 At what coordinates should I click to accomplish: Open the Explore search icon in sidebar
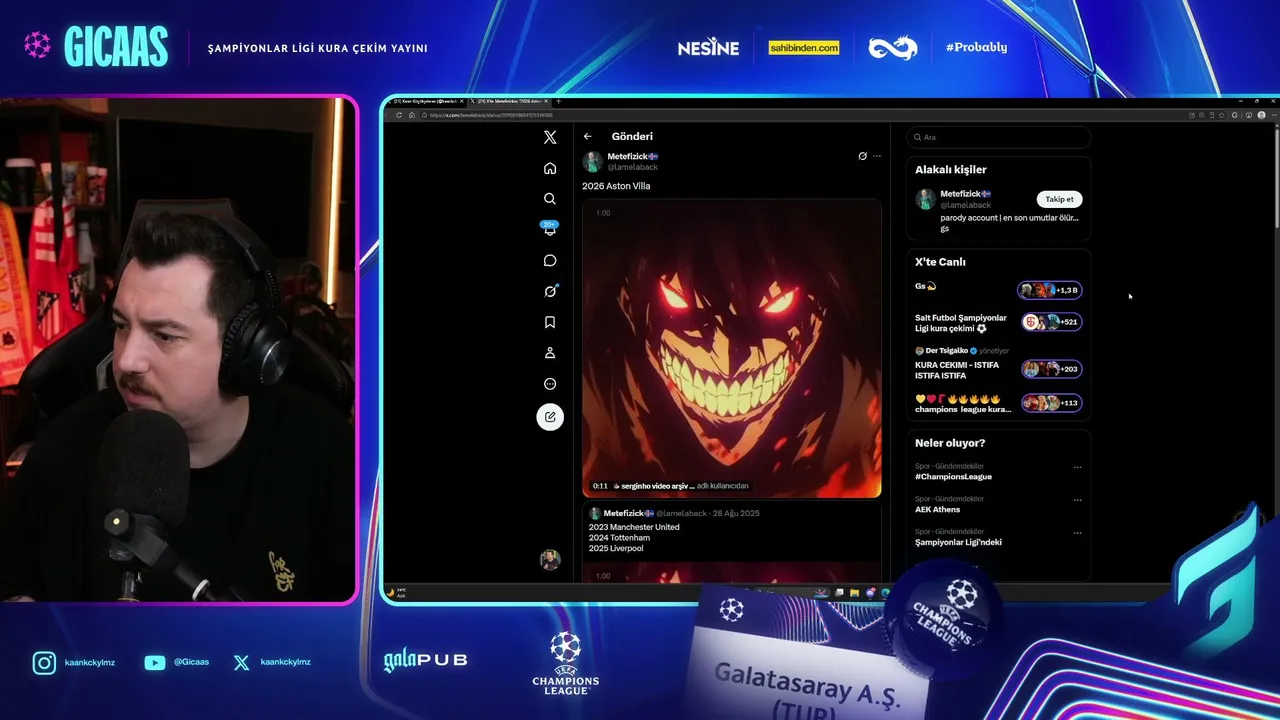point(550,199)
